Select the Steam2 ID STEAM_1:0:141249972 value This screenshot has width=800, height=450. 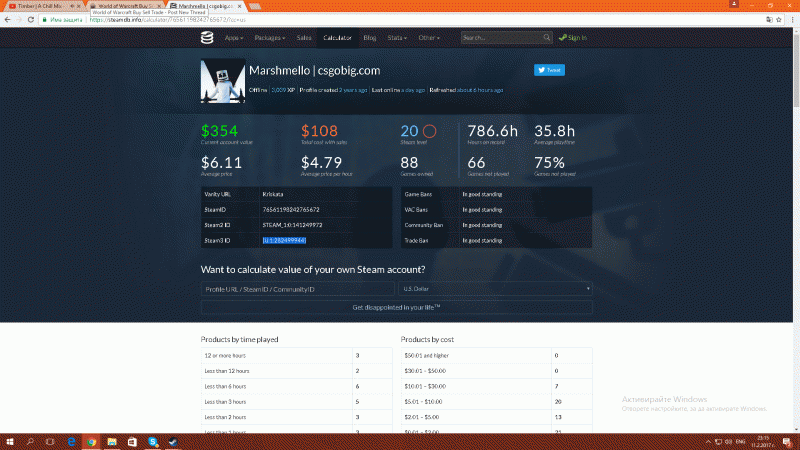pyautogui.click(x=292, y=225)
